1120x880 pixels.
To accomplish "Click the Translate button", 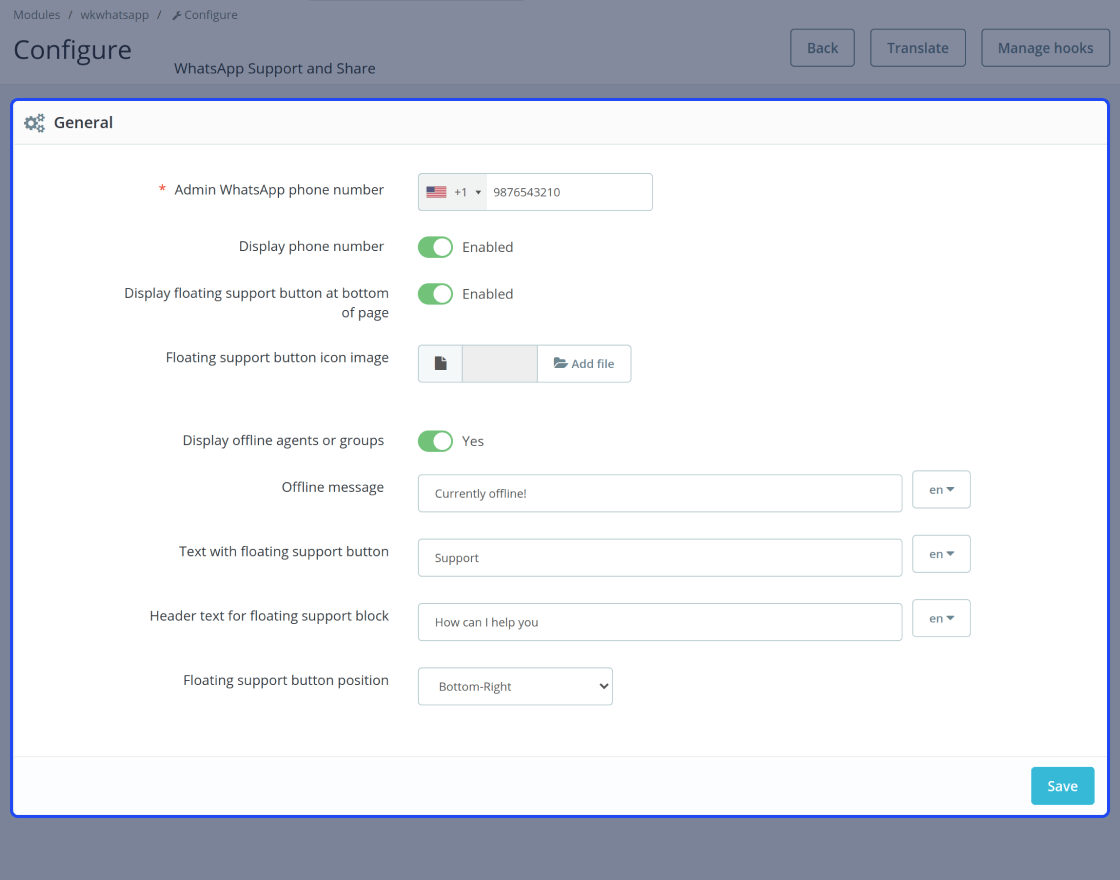I will point(918,48).
